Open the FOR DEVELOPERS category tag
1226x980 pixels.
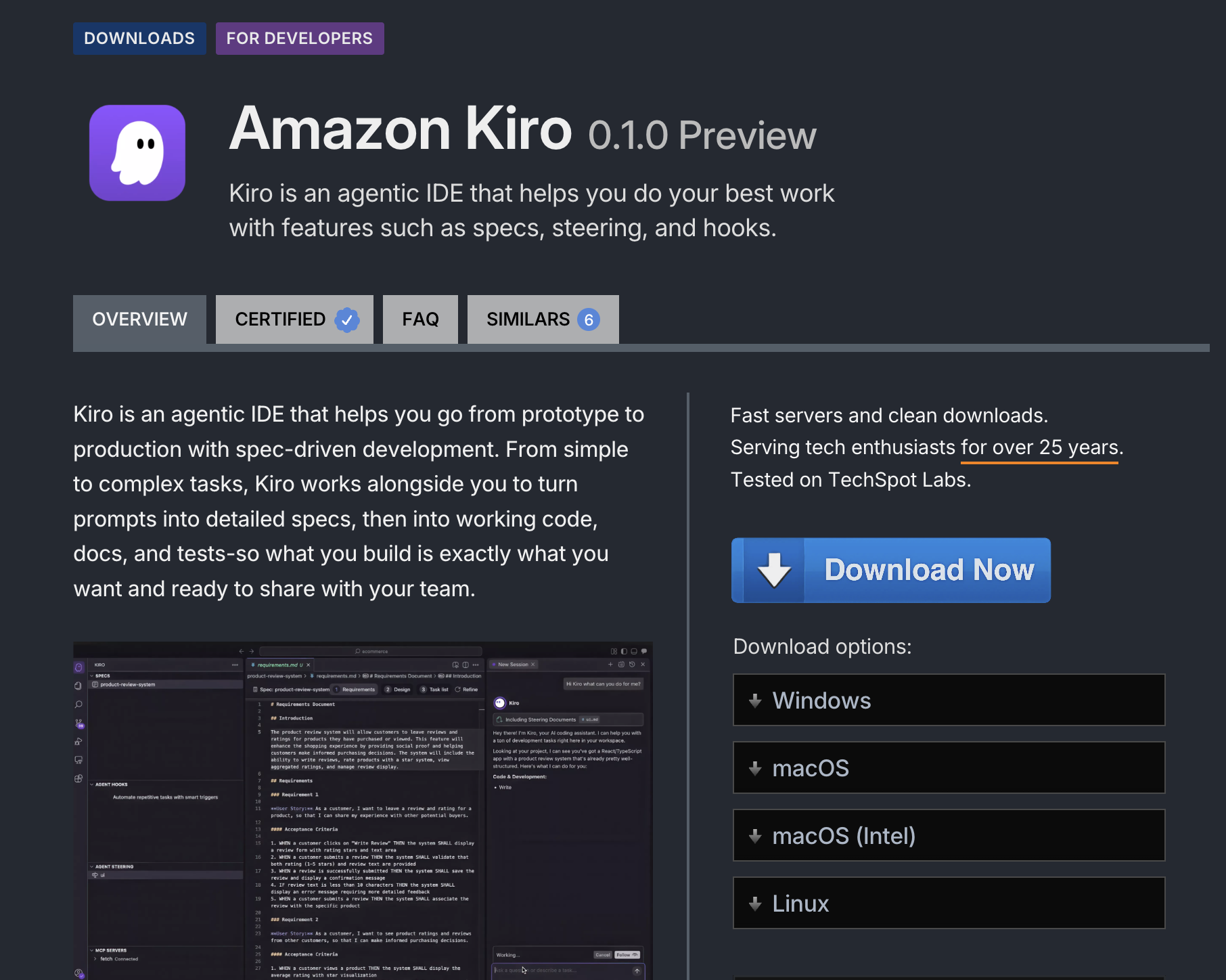pyautogui.click(x=300, y=39)
